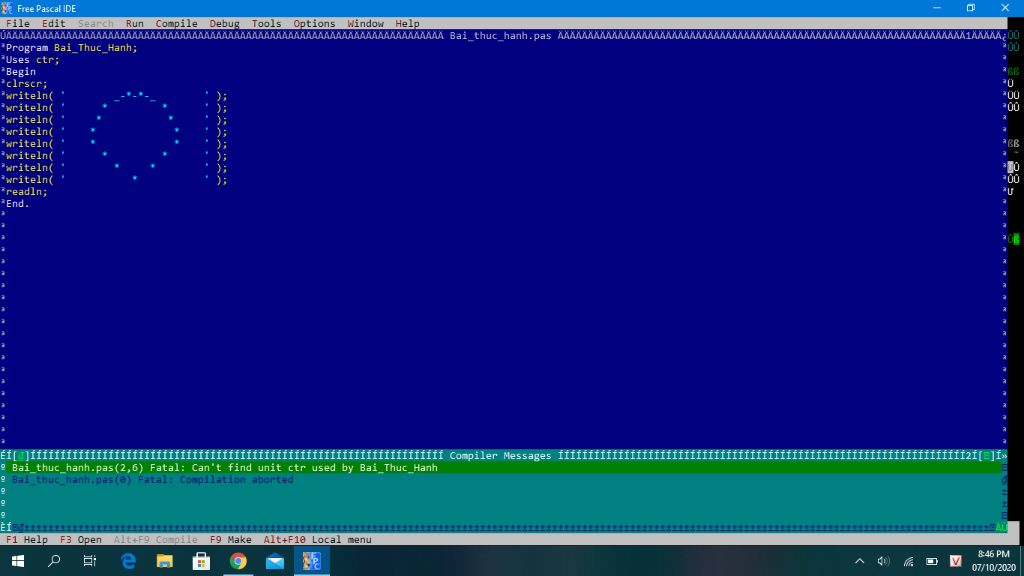Launch Google Chrome from taskbar
This screenshot has height=576, width=1024.
(238, 561)
